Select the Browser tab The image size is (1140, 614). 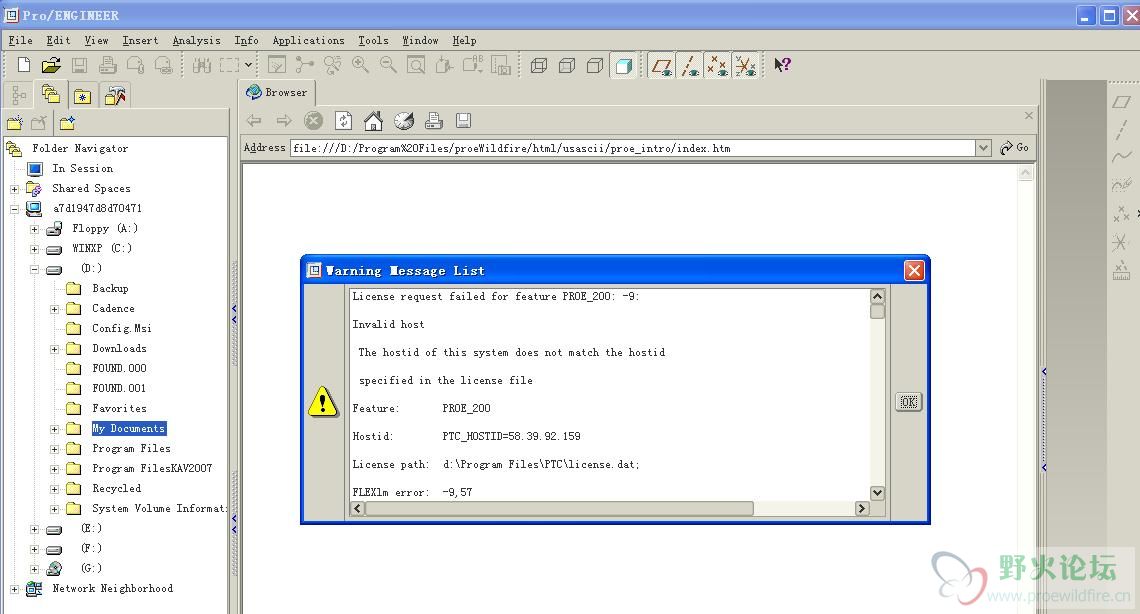[277, 92]
